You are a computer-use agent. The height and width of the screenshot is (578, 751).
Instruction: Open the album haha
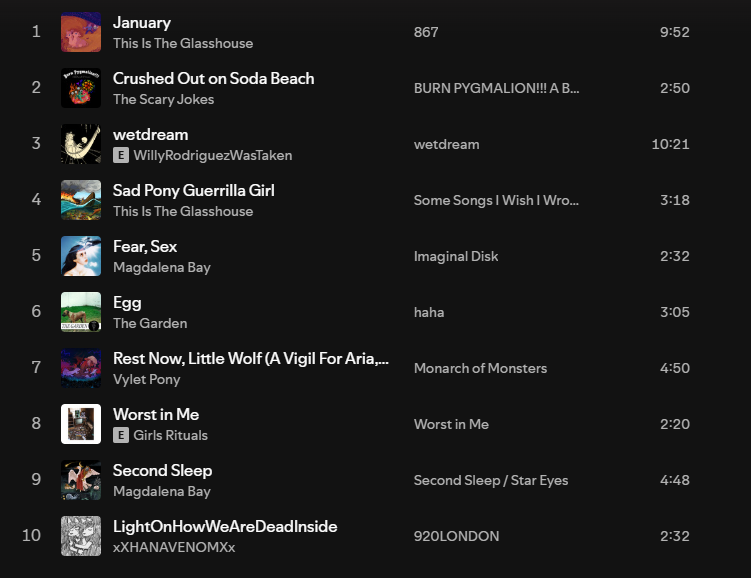[429, 312]
